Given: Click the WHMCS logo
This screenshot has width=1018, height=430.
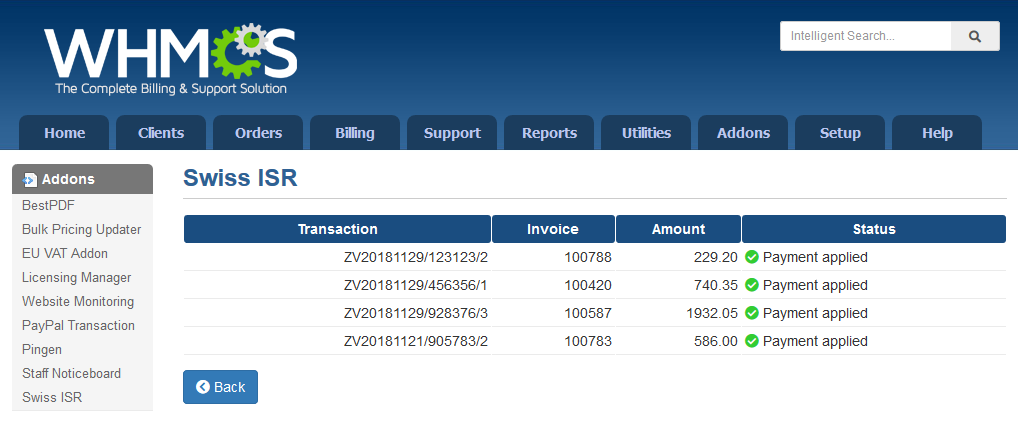Looking at the screenshot, I should (171, 59).
